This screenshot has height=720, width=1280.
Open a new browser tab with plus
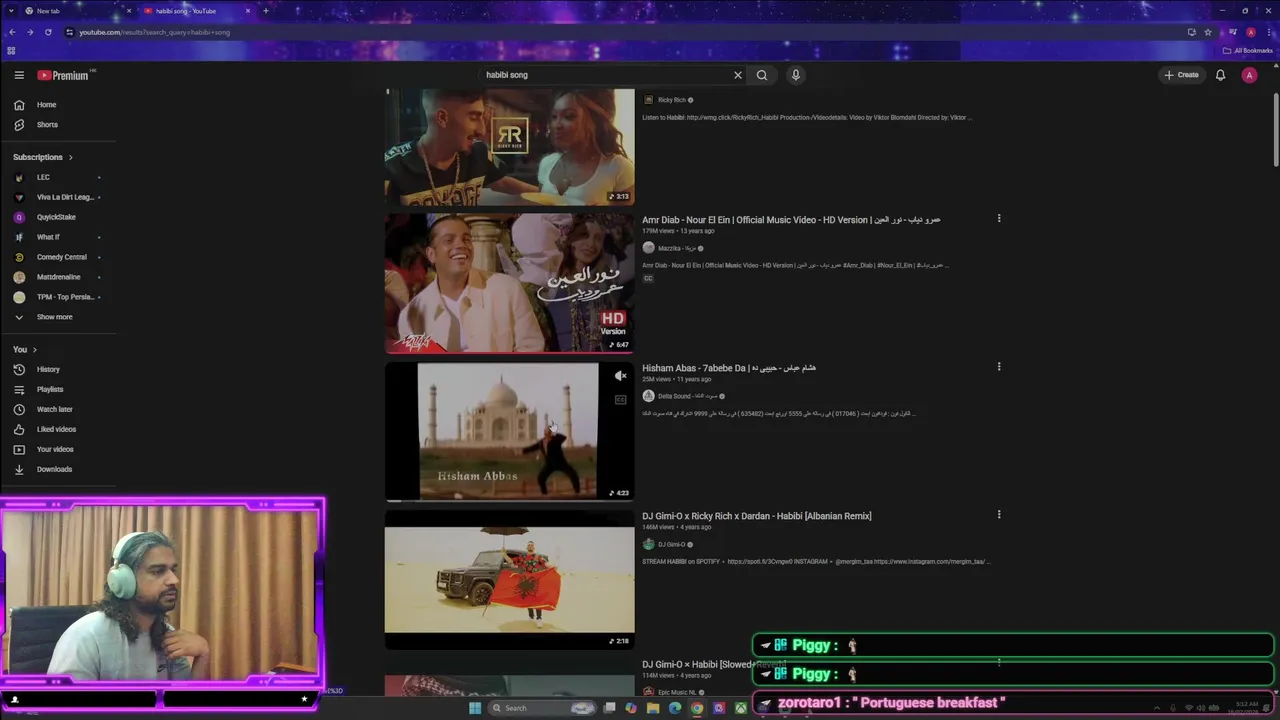(265, 11)
